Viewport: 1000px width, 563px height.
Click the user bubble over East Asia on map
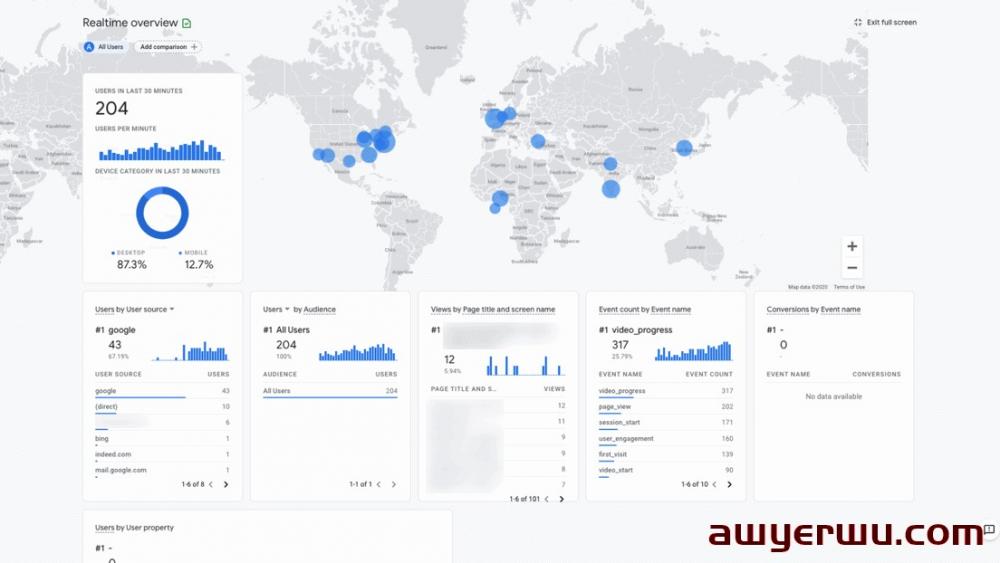(x=684, y=148)
